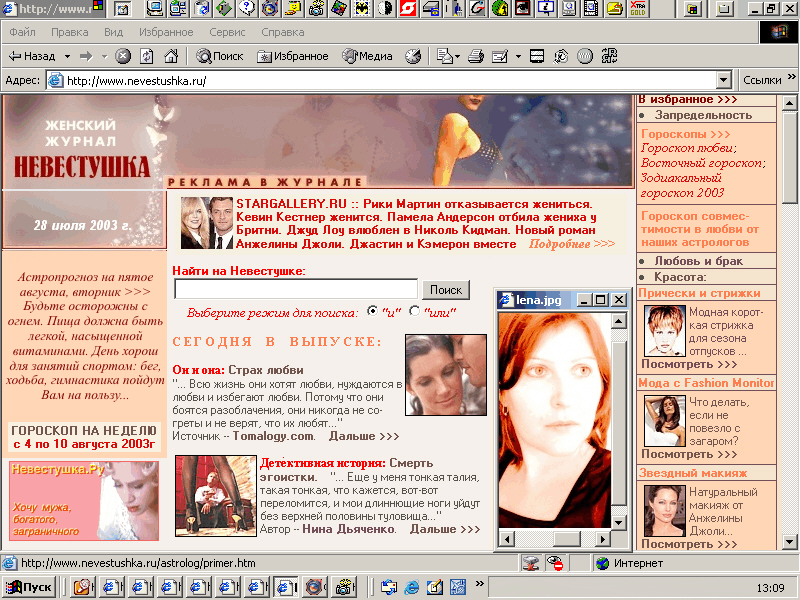Click the Mail envelope toolbar icon
This screenshot has width=800, height=600.
445,56
